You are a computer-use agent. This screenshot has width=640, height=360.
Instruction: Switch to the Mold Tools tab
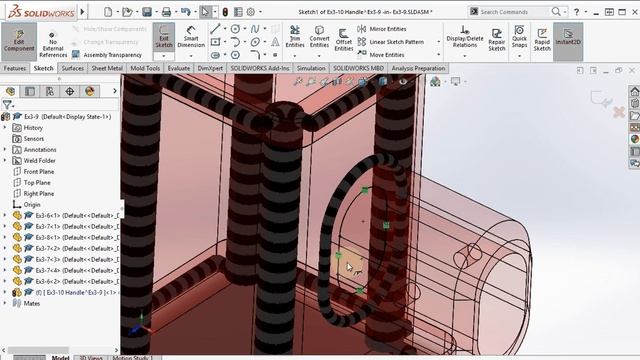[x=145, y=68]
